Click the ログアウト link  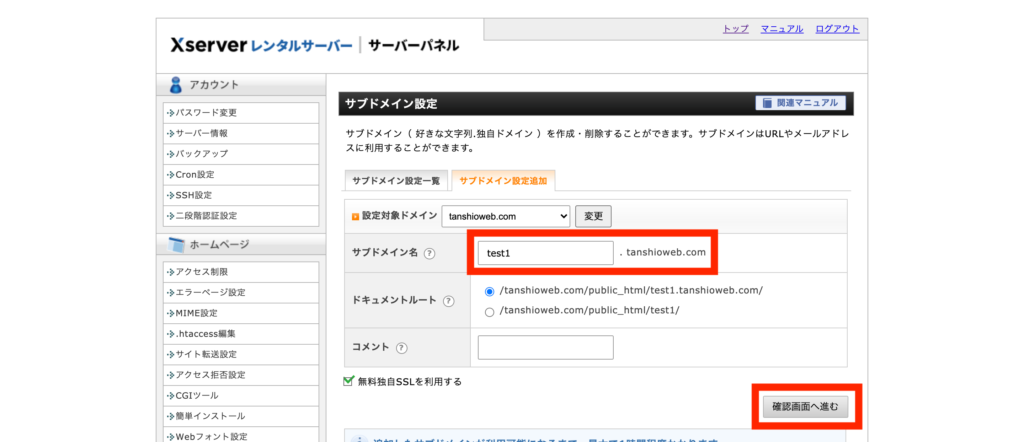point(837,29)
